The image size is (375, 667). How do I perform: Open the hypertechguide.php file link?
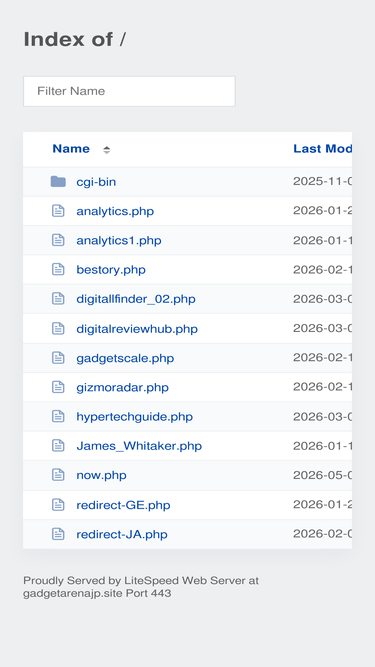click(134, 417)
